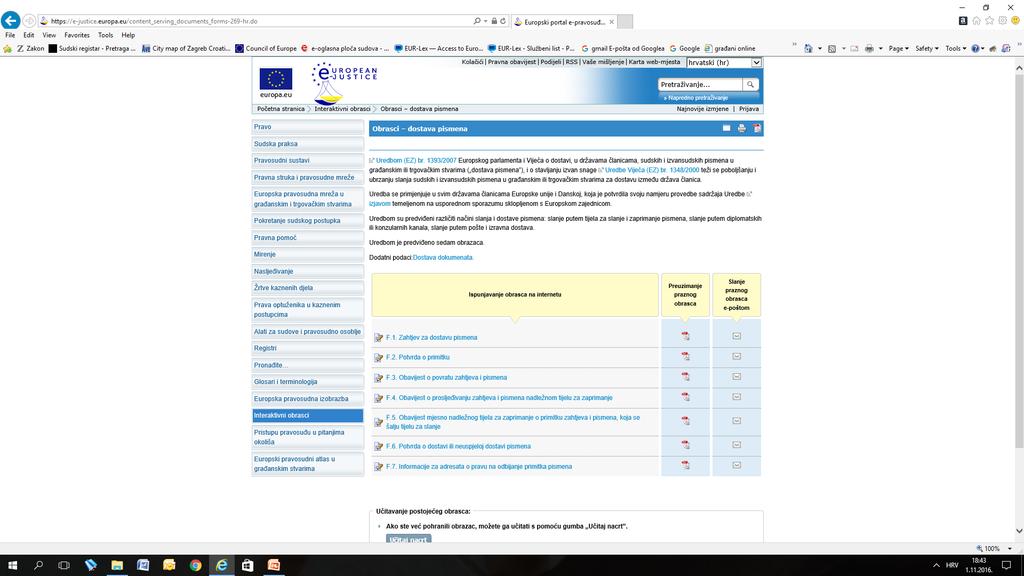Select Sudska praksa in sidebar
This screenshot has height=576, width=1024.
click(308, 144)
